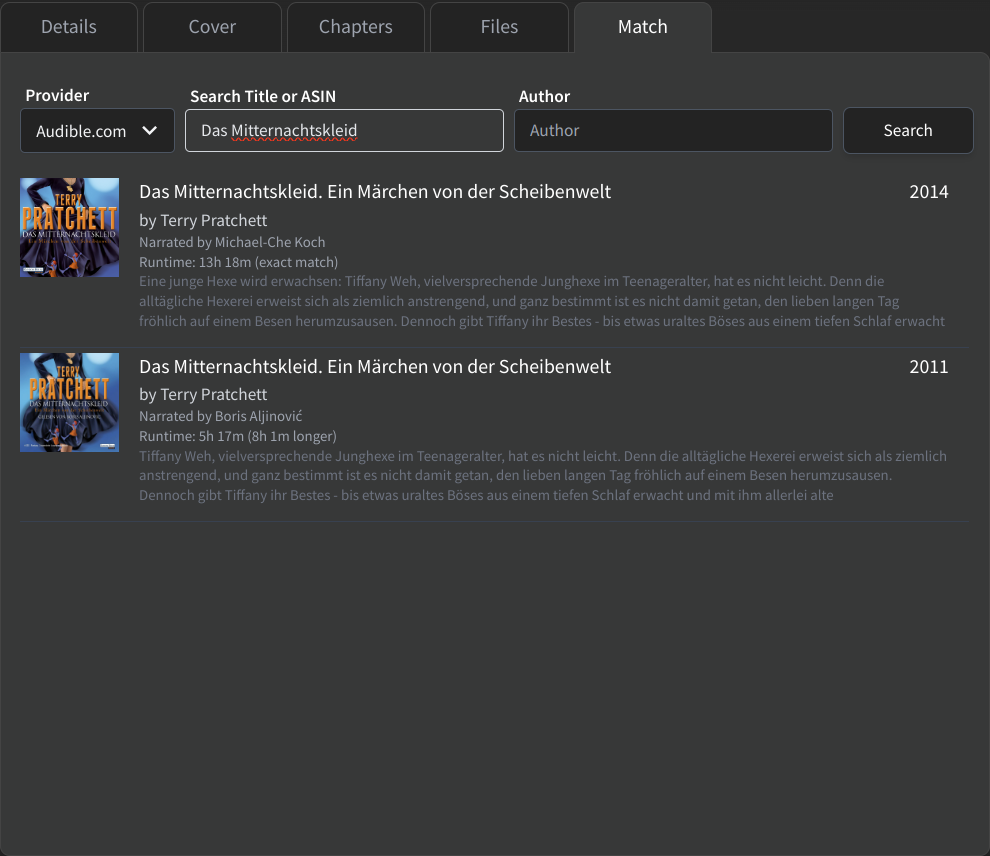Select the Files tab
This screenshot has width=990, height=856.
click(x=499, y=27)
